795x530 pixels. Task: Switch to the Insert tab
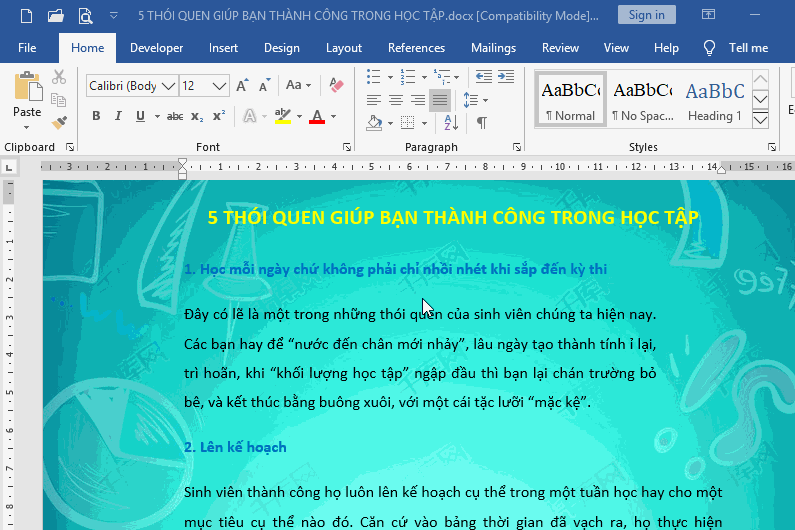click(x=223, y=48)
